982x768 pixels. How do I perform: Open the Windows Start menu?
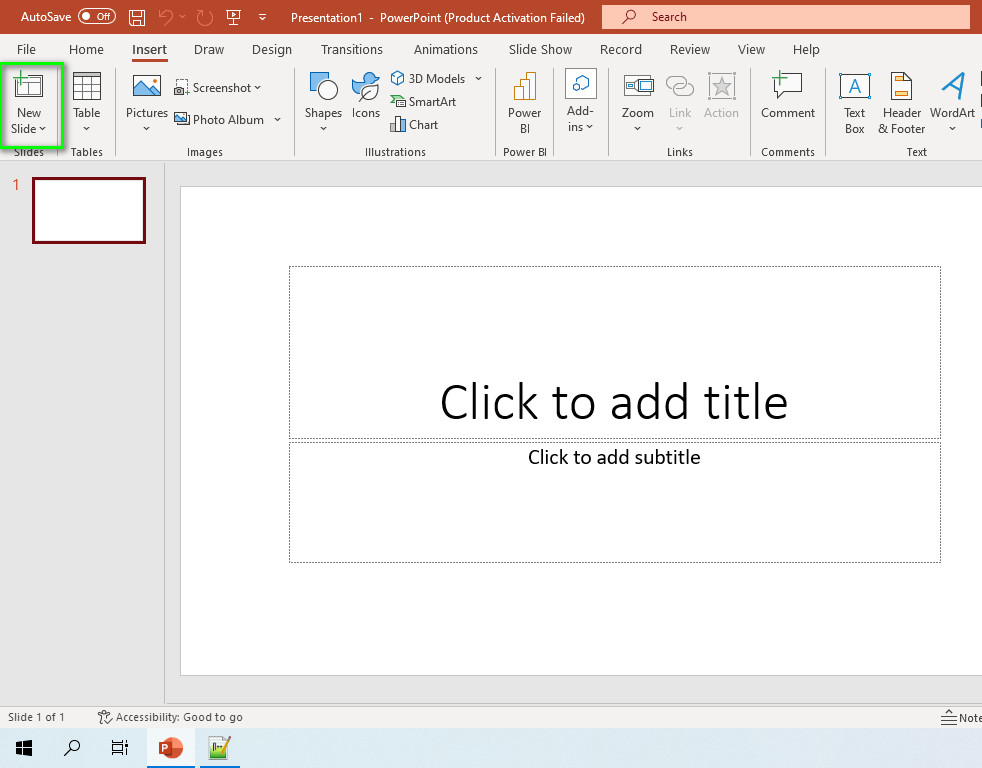[24, 747]
